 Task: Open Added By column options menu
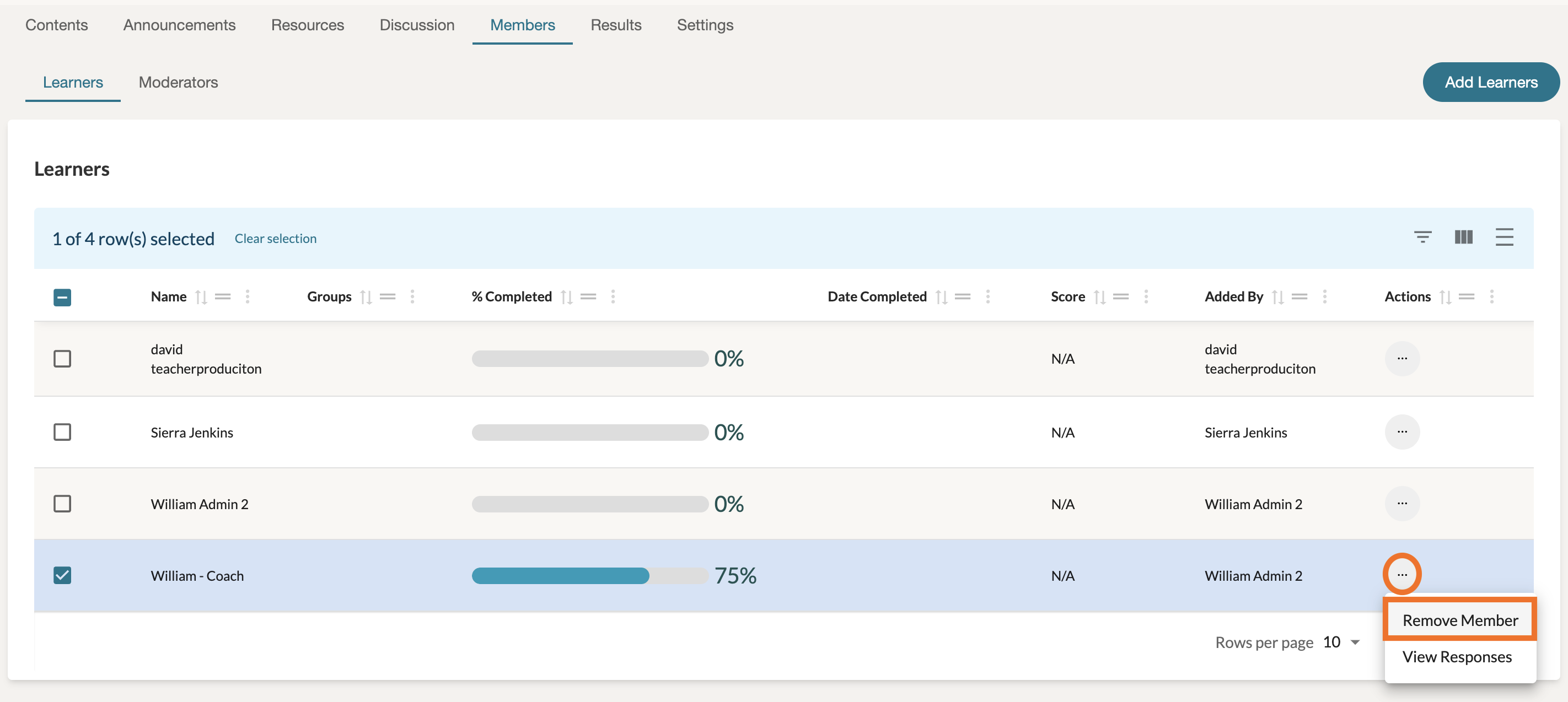click(x=1324, y=297)
